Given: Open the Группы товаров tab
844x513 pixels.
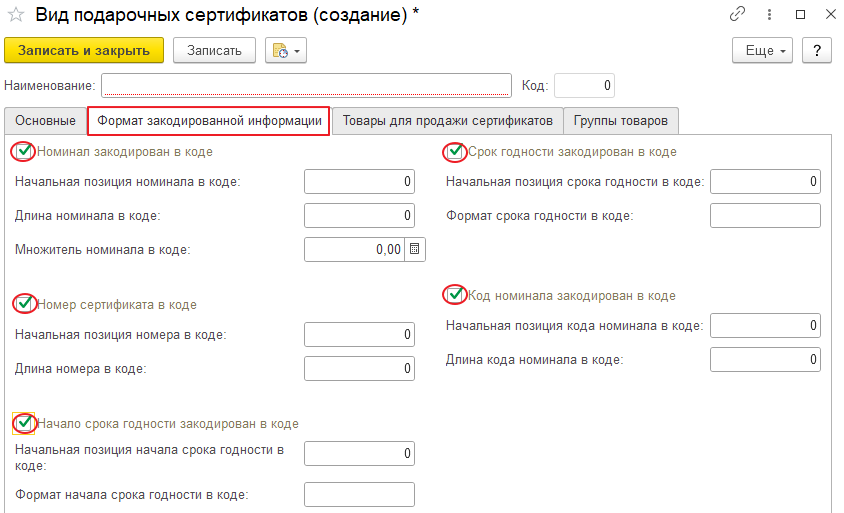Looking at the screenshot, I should click(621, 121).
